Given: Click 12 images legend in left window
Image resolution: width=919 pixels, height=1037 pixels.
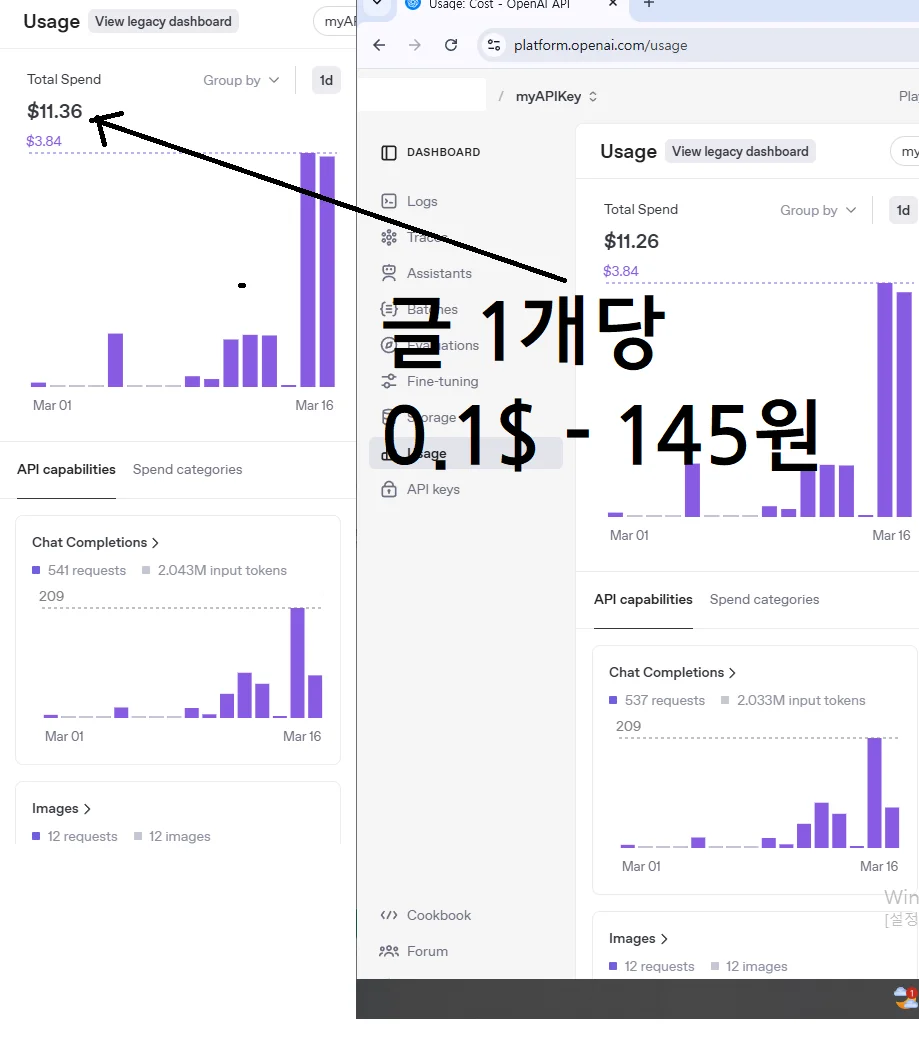Looking at the screenshot, I should 173,837.
